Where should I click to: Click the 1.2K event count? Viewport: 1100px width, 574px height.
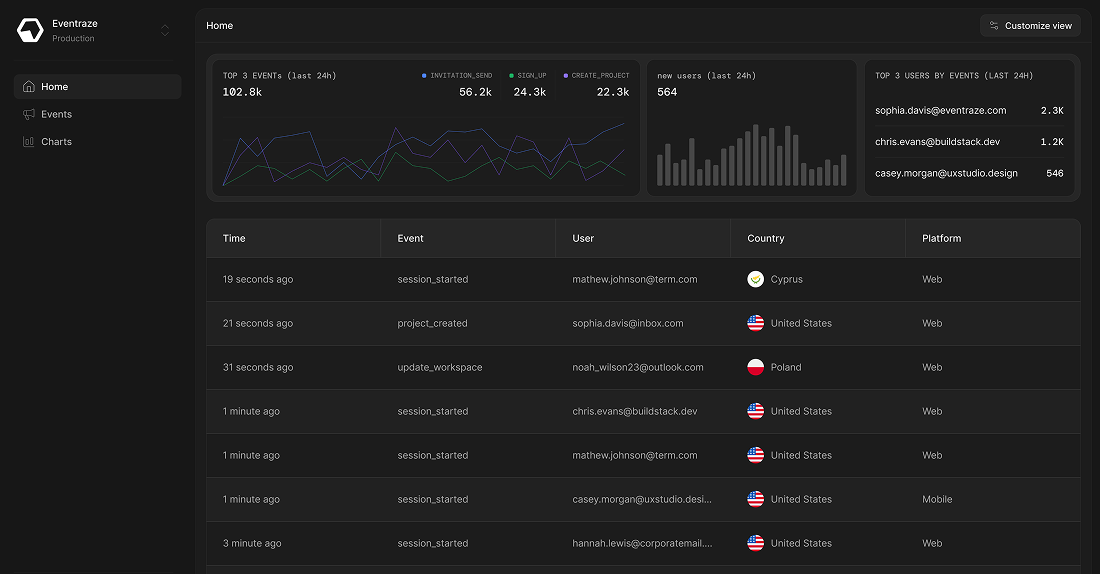point(1052,142)
